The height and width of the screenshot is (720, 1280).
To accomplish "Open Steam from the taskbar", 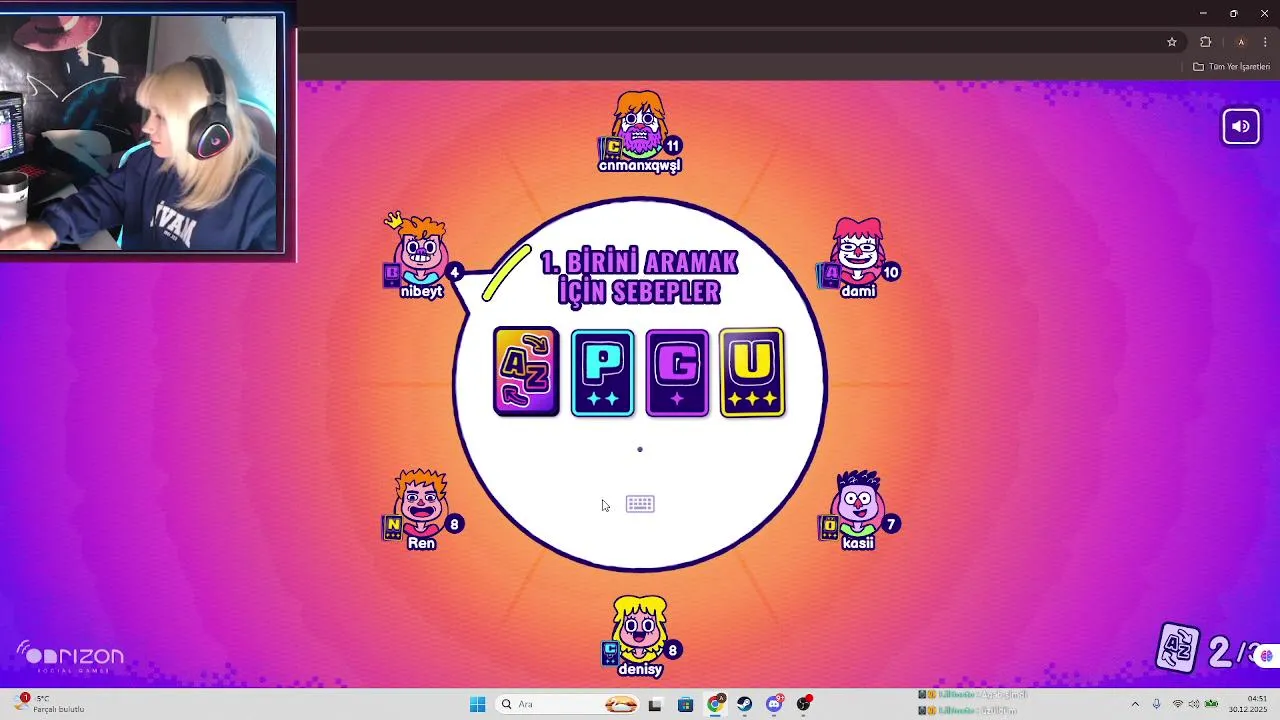I will coord(745,705).
